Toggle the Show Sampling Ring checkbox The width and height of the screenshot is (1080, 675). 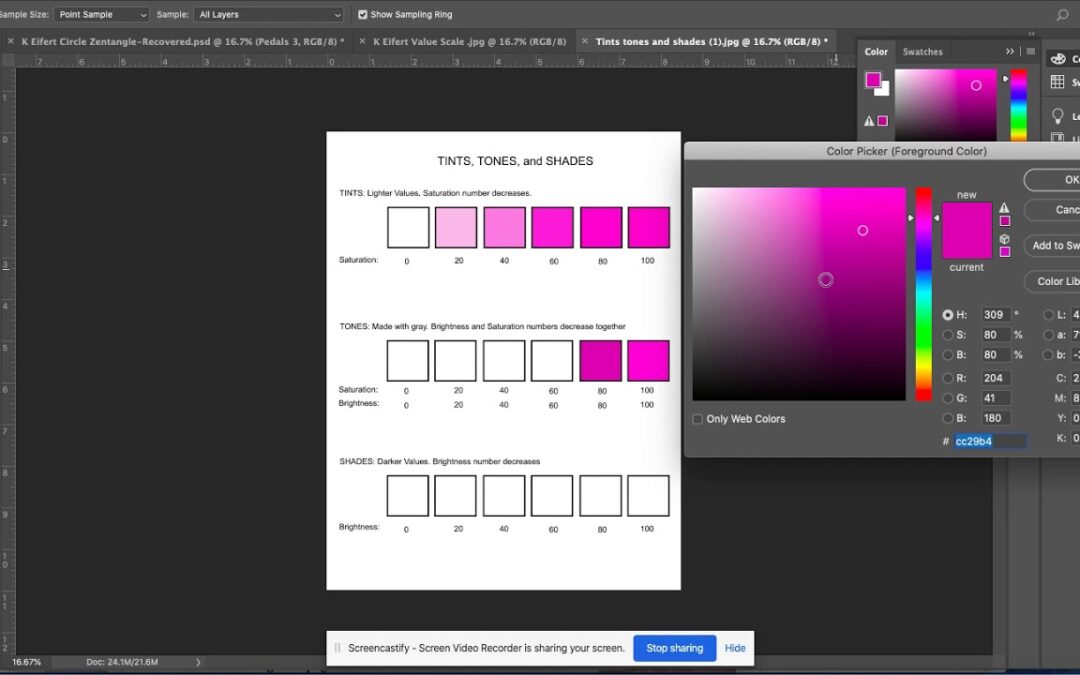tap(362, 14)
